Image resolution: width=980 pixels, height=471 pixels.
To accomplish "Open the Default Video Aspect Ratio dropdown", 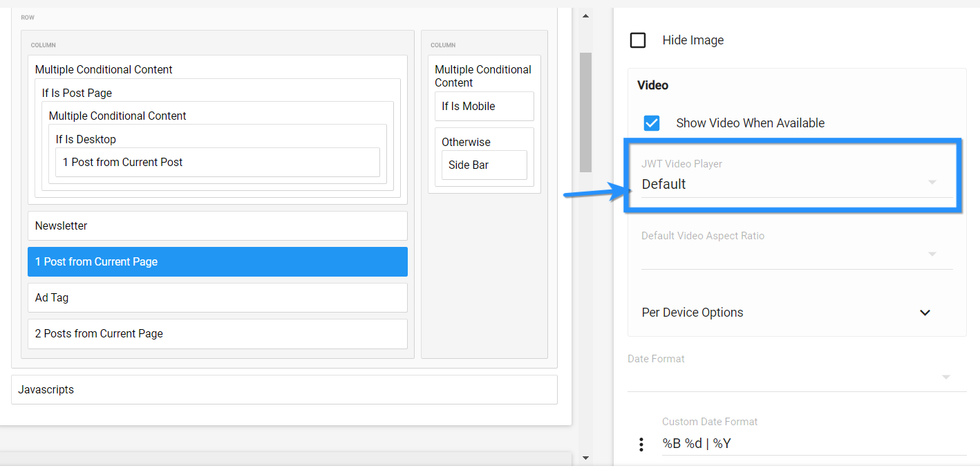I will (789, 254).
